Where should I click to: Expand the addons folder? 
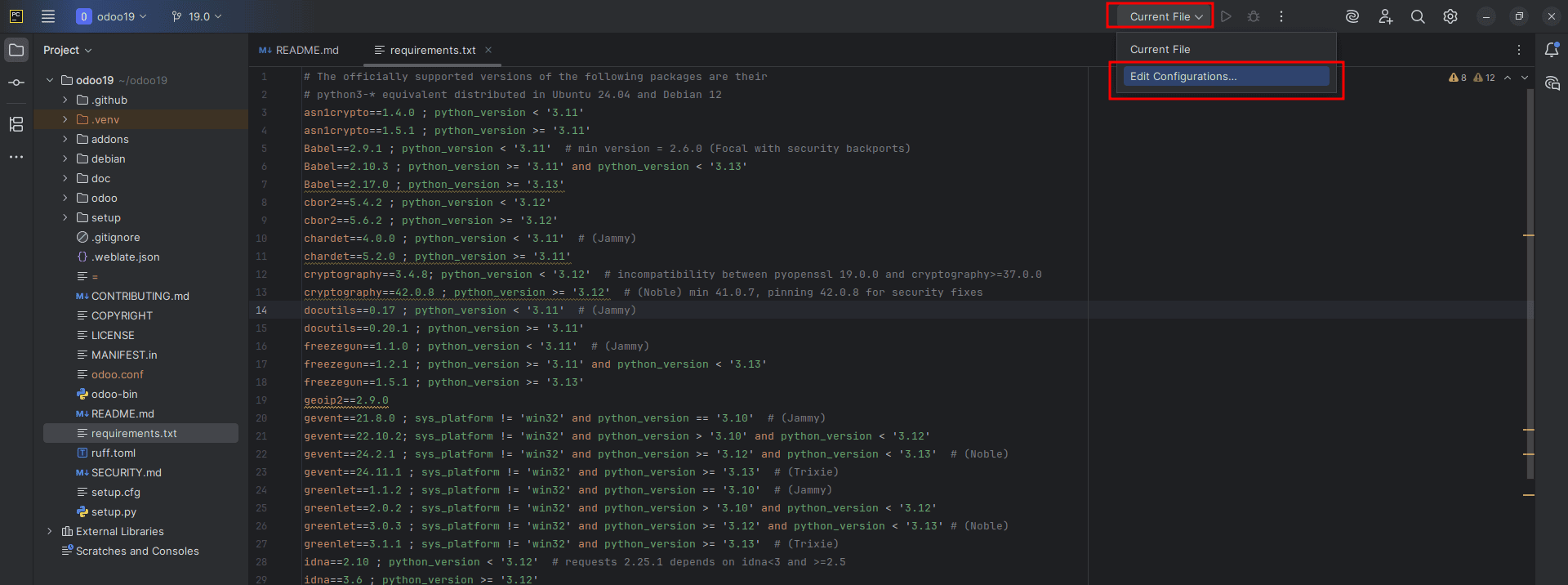click(65, 139)
